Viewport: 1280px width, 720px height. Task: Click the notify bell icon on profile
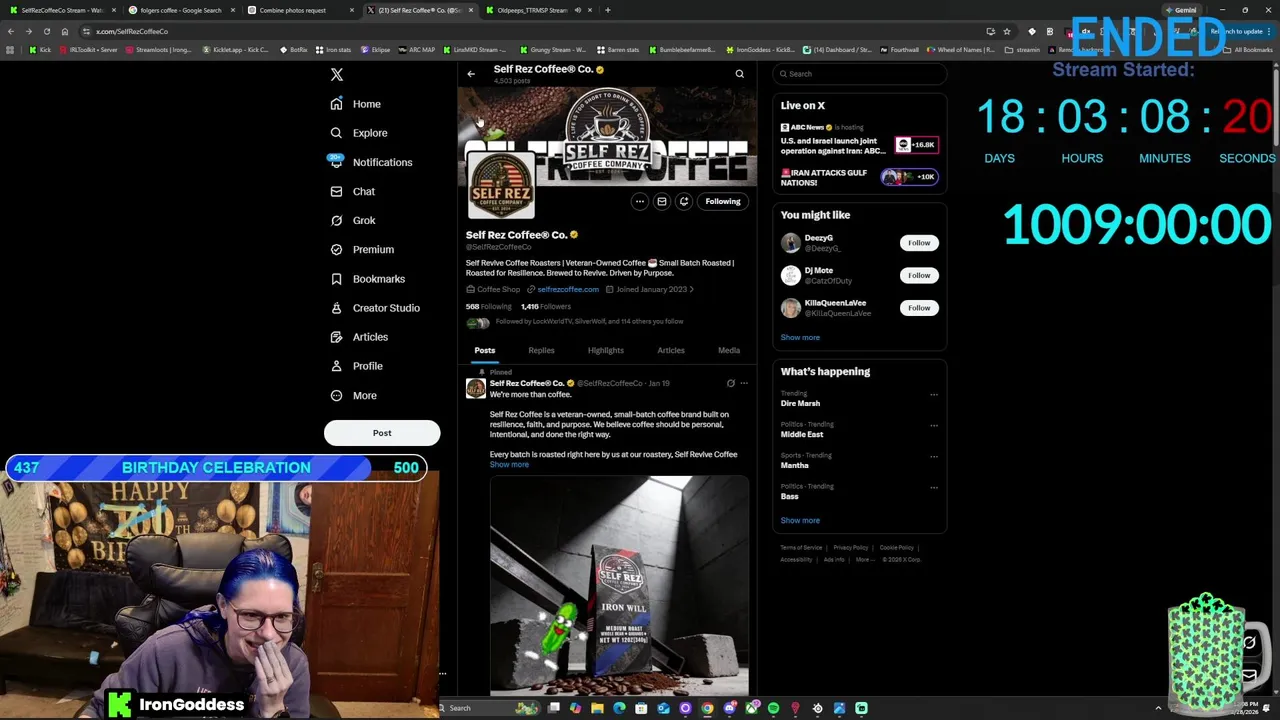(684, 201)
